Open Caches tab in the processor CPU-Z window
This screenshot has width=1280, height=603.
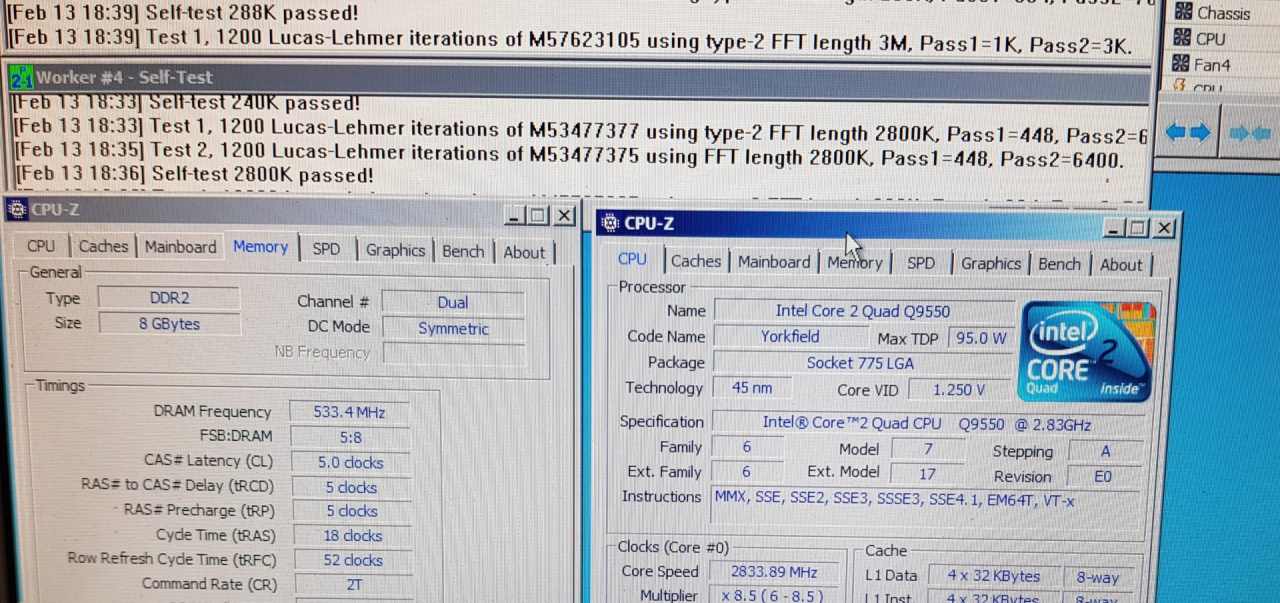coord(696,261)
